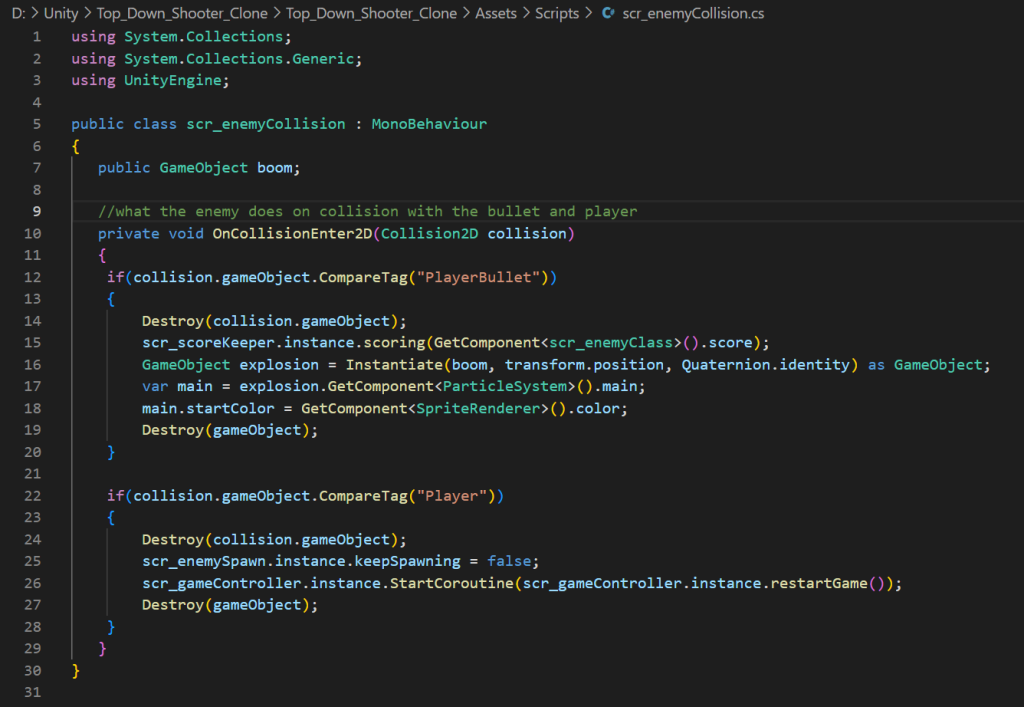Click the C# file icon in breadcrumbs
The image size is (1024, 707).
tap(607, 14)
